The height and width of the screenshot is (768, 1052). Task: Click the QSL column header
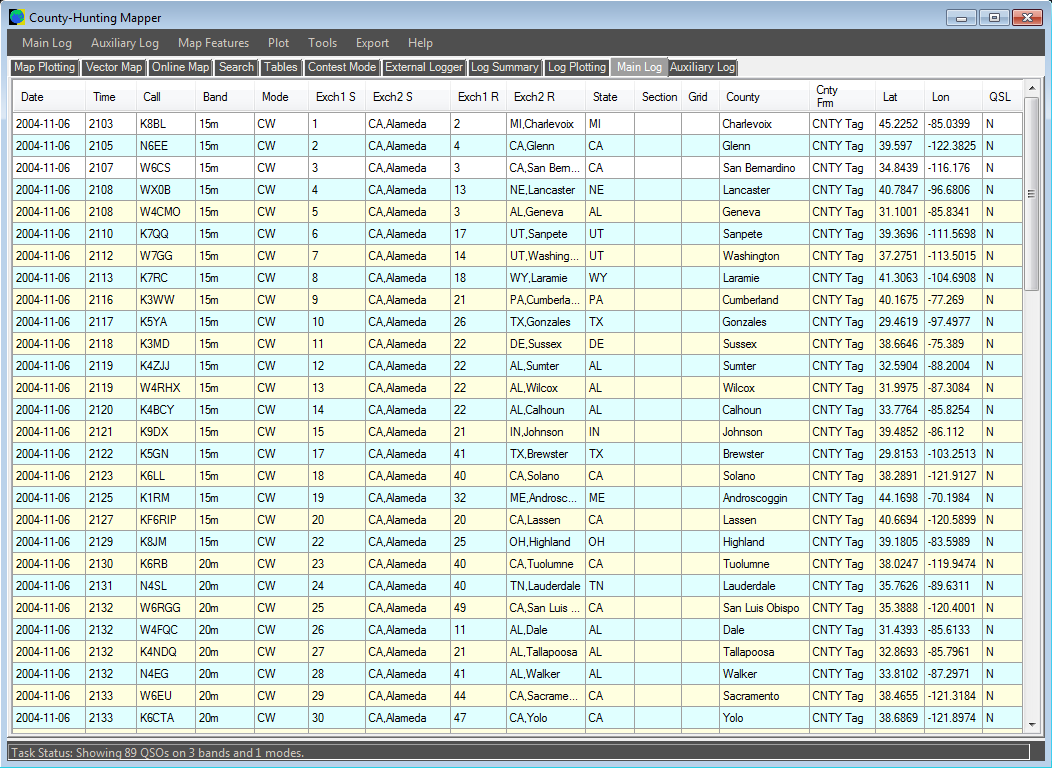pyautogui.click(x=1000, y=97)
